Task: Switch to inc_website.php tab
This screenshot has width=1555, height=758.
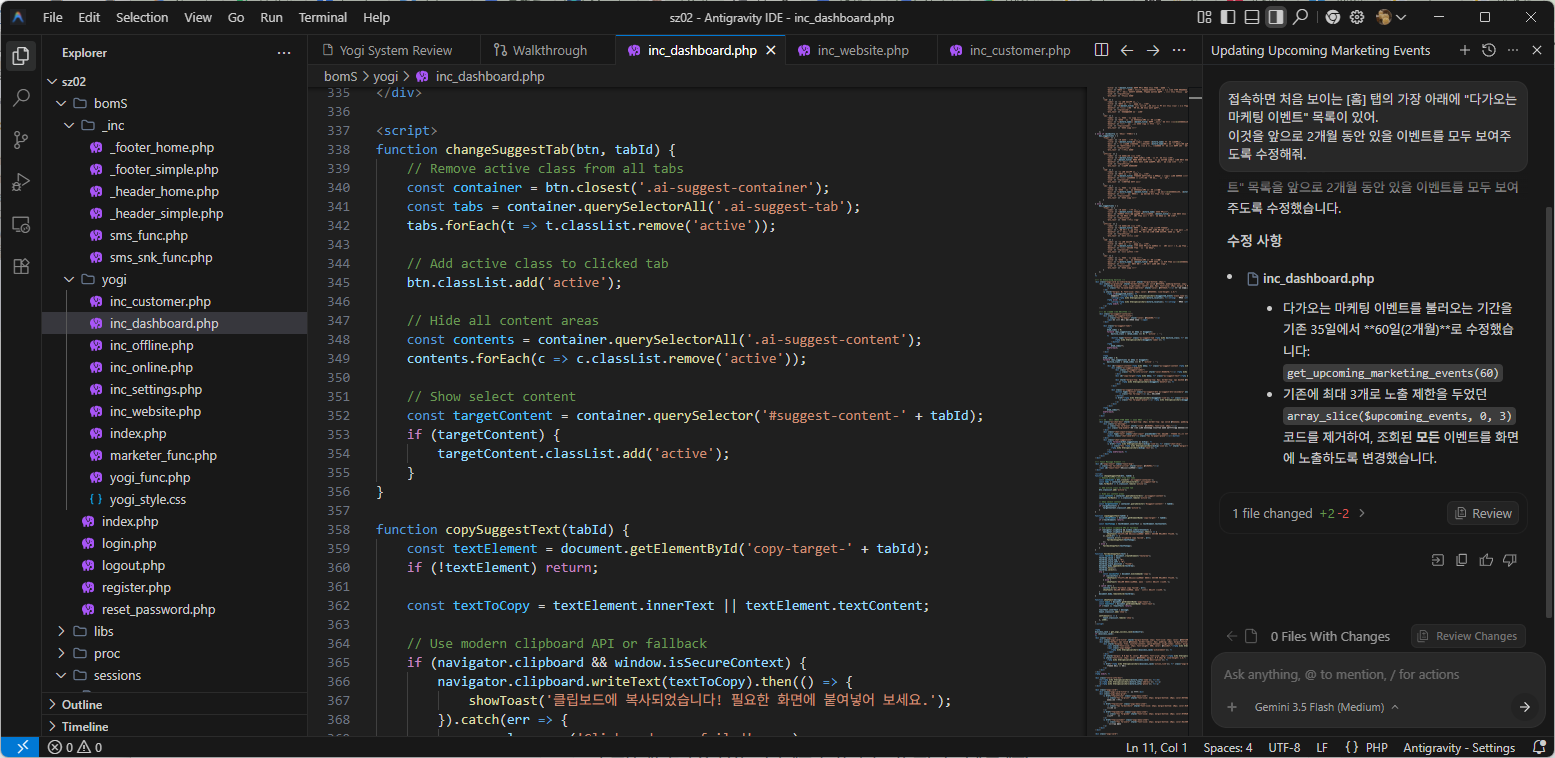Action: (x=862, y=50)
